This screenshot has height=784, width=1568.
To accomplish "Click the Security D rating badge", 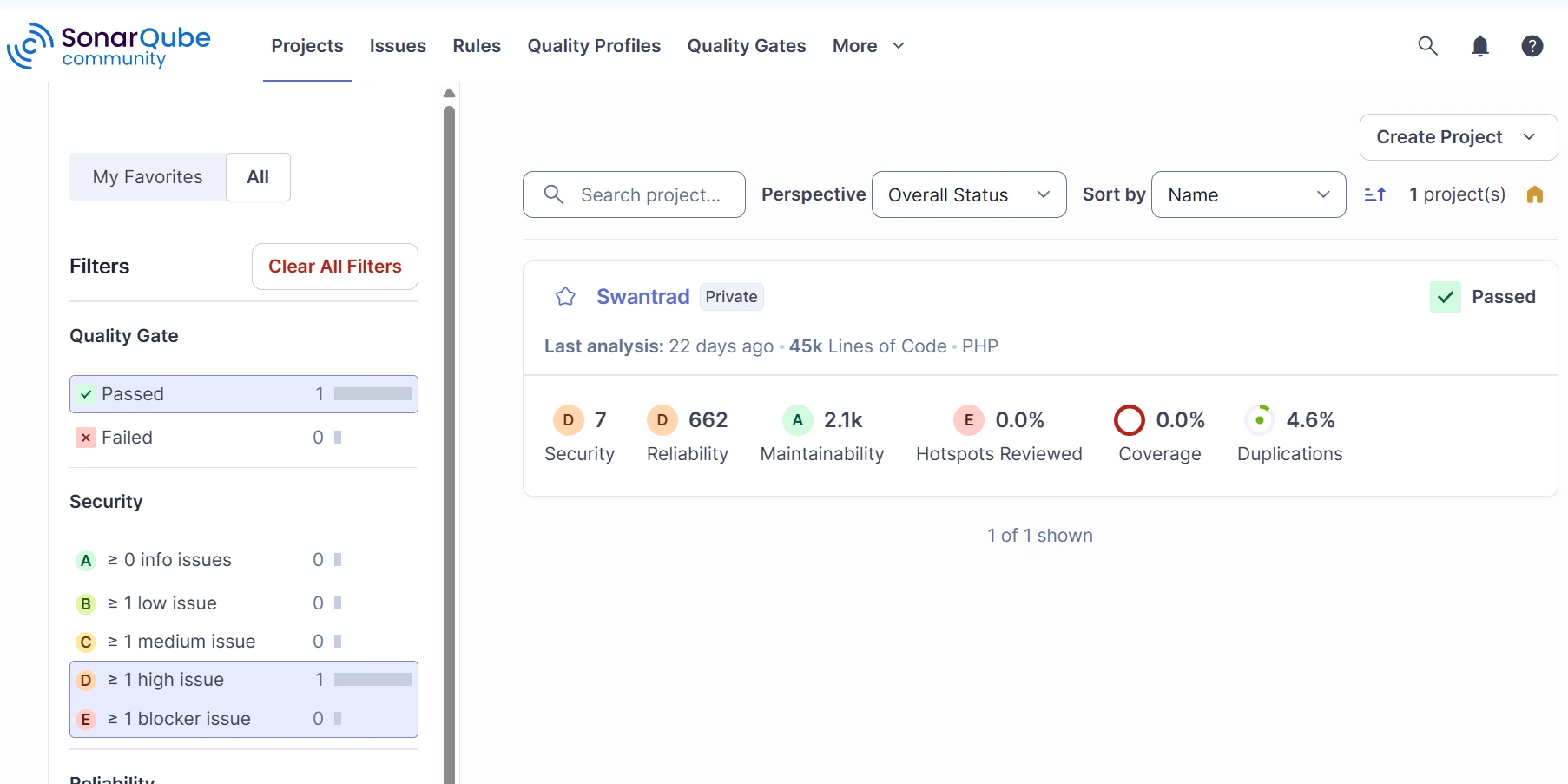I will coord(569,419).
